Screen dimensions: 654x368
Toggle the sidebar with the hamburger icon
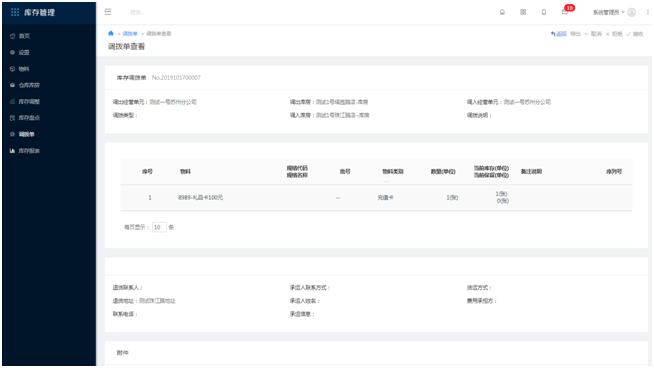108,12
